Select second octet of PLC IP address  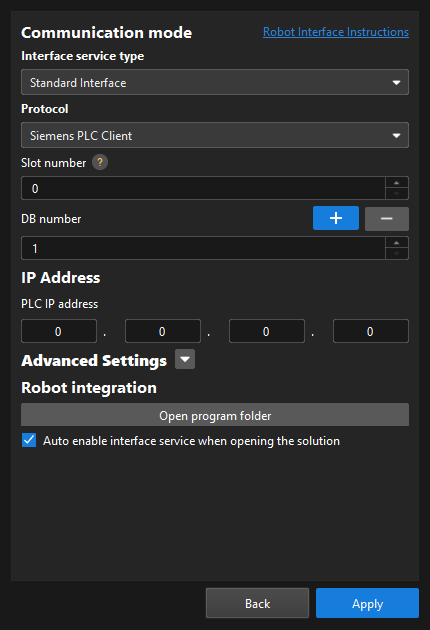(x=163, y=331)
